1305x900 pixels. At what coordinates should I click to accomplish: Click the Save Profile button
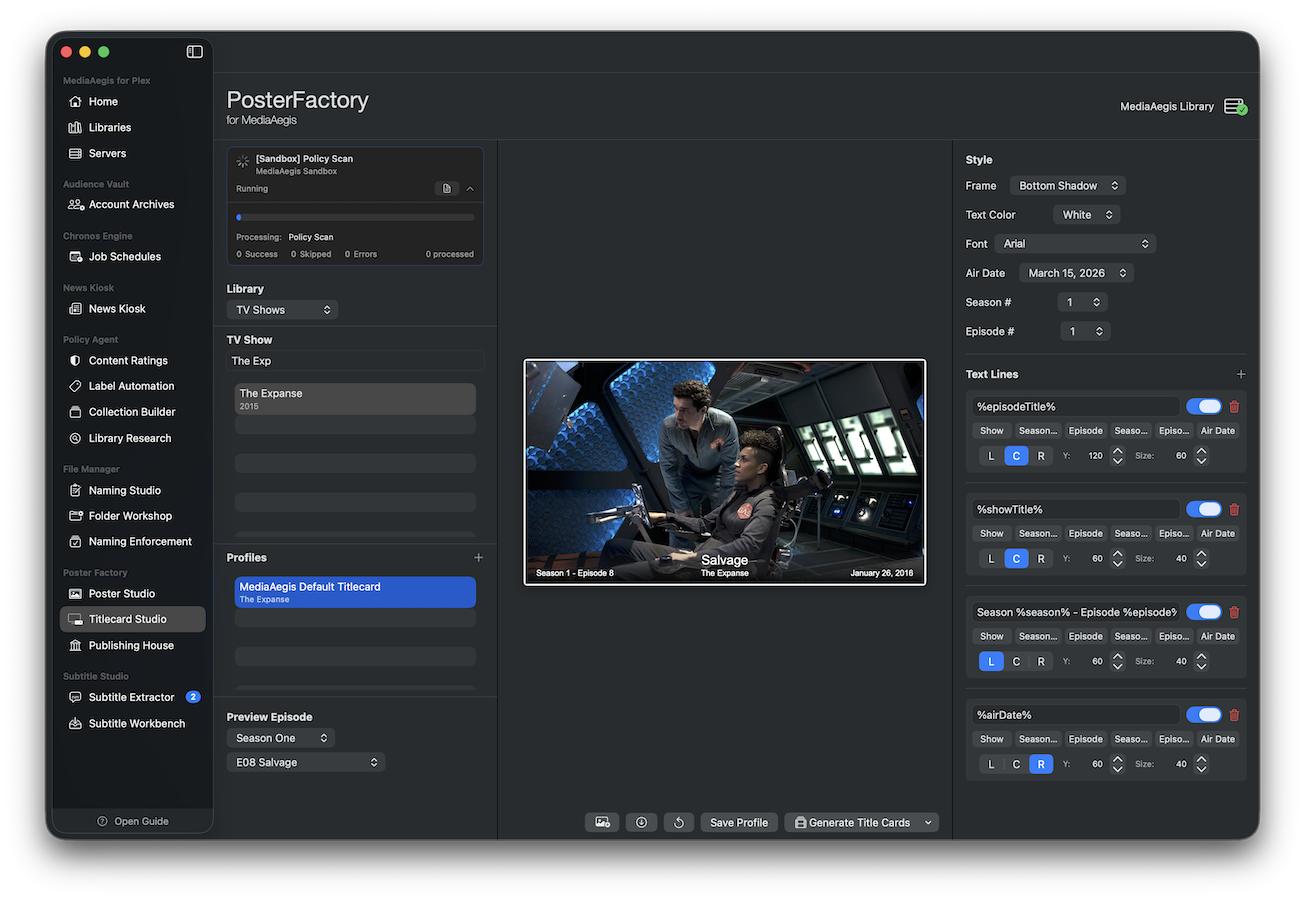click(739, 822)
